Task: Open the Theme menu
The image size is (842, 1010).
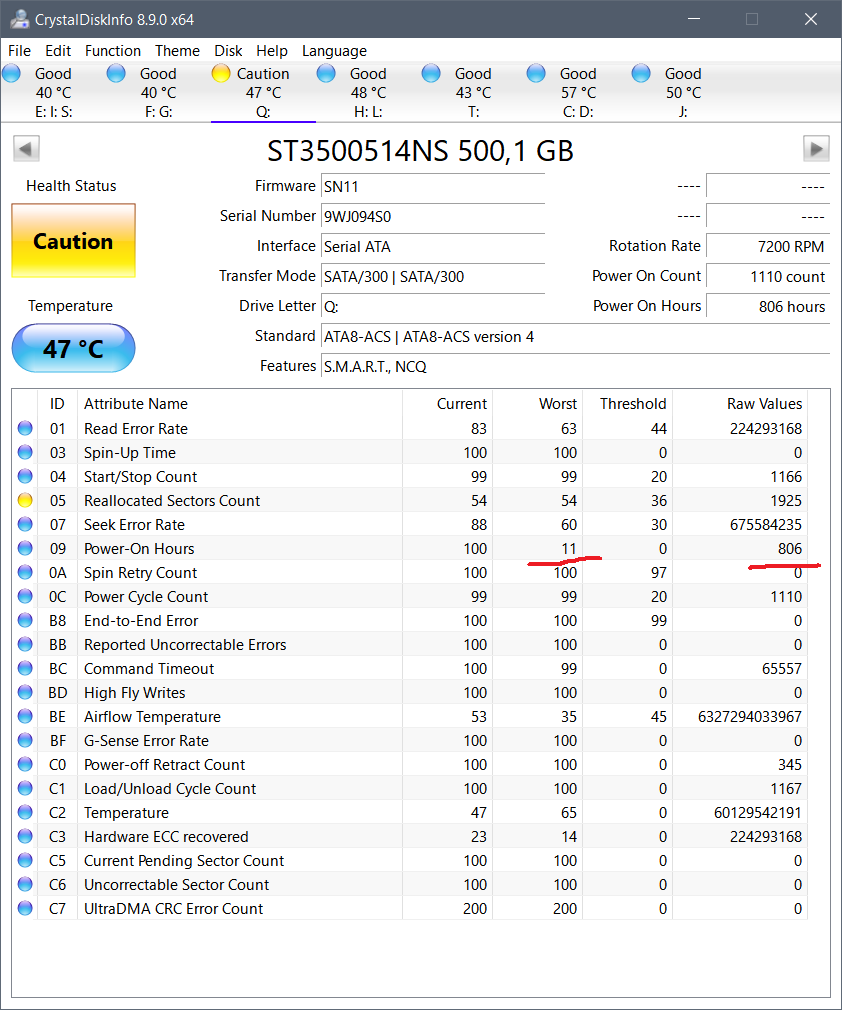Action: point(177,51)
